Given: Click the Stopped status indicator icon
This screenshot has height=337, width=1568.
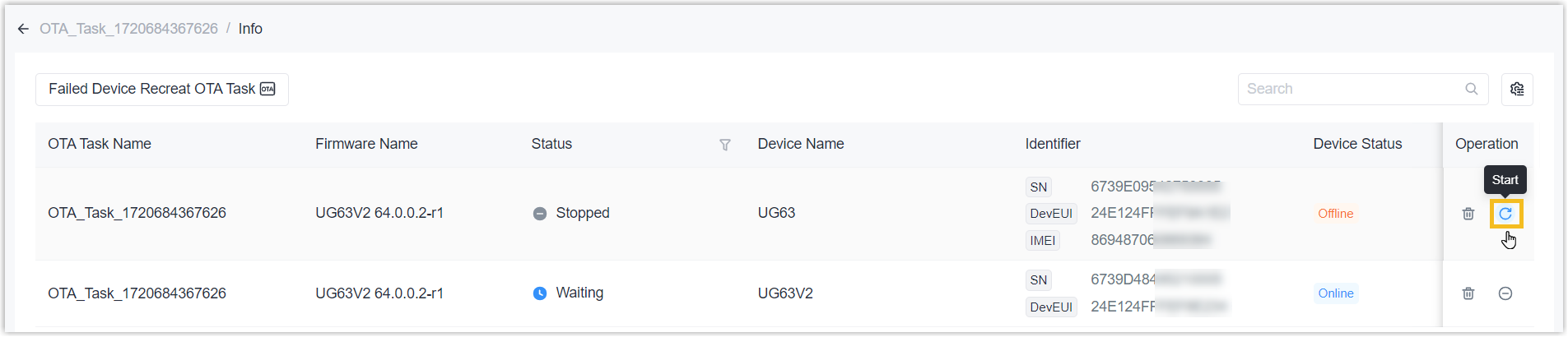Looking at the screenshot, I should pyautogui.click(x=540, y=214).
